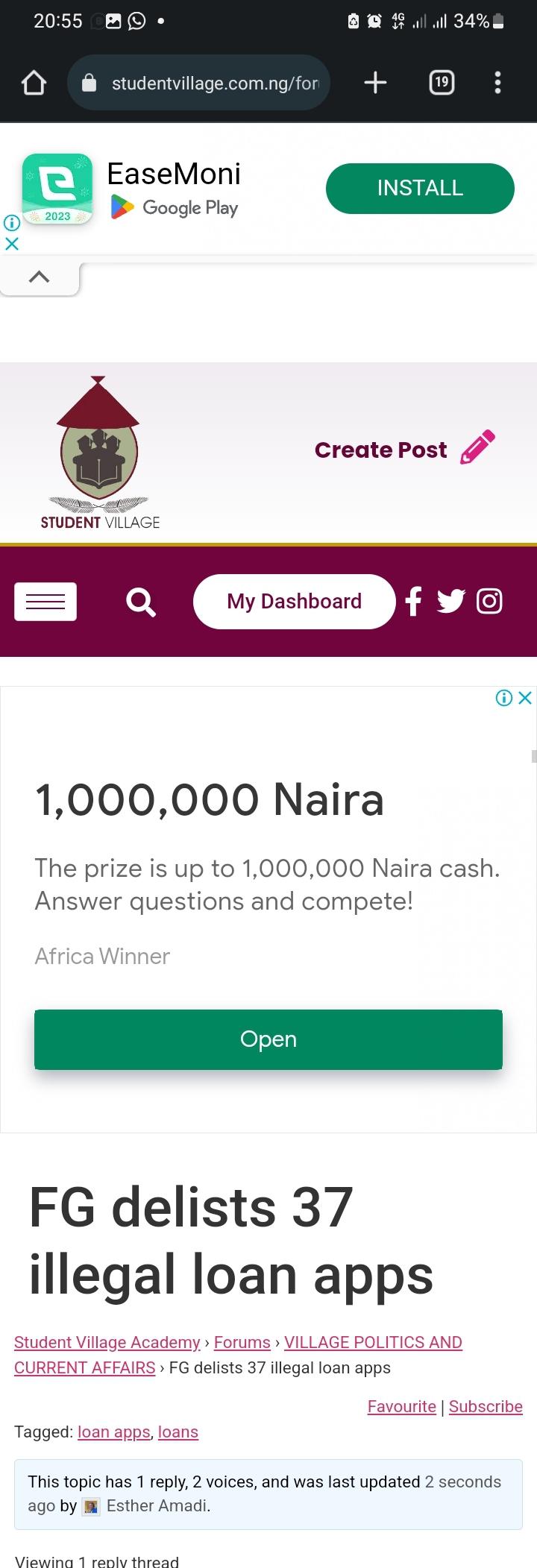Open the browser three-dot menu
This screenshot has height=1568, width=537.
497,83
